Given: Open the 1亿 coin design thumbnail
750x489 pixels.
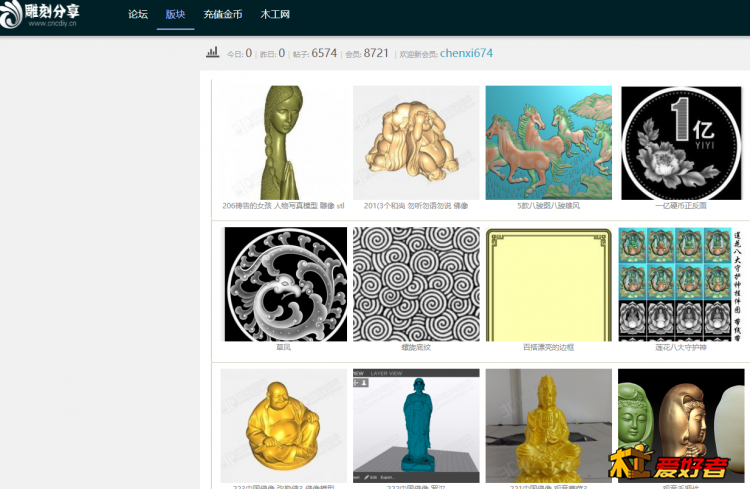Looking at the screenshot, I should (681, 143).
